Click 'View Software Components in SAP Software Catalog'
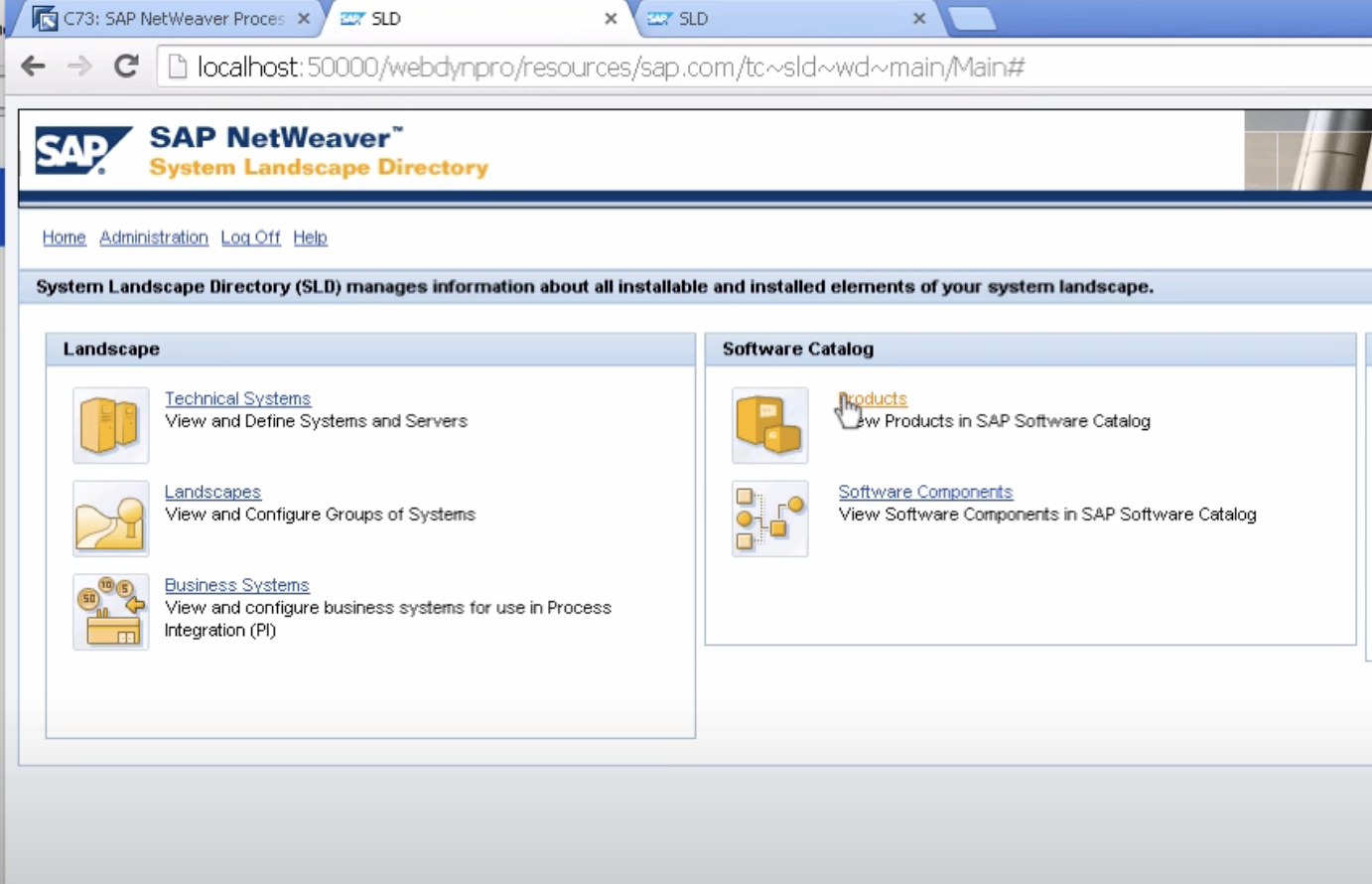1372x884 pixels. pos(1047,515)
